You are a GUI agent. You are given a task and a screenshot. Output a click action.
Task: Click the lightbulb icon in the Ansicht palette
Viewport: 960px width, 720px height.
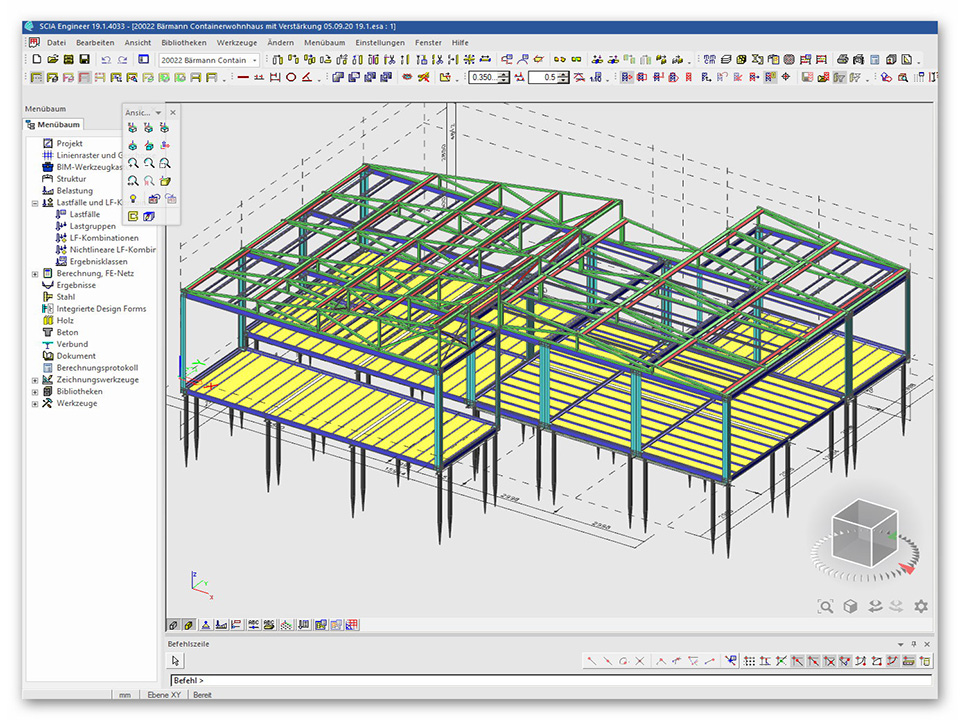click(132, 198)
